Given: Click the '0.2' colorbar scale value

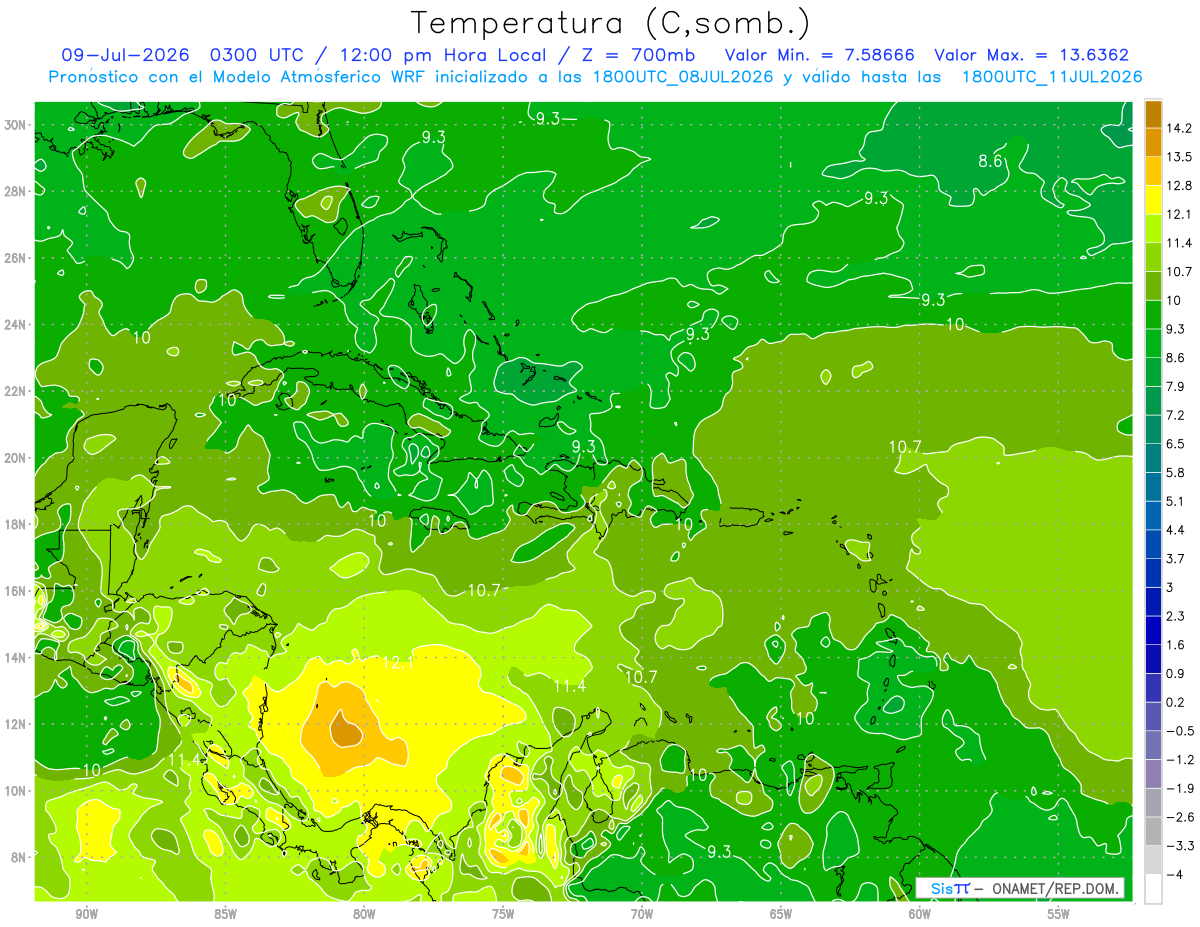Looking at the screenshot, I should tap(1176, 703).
